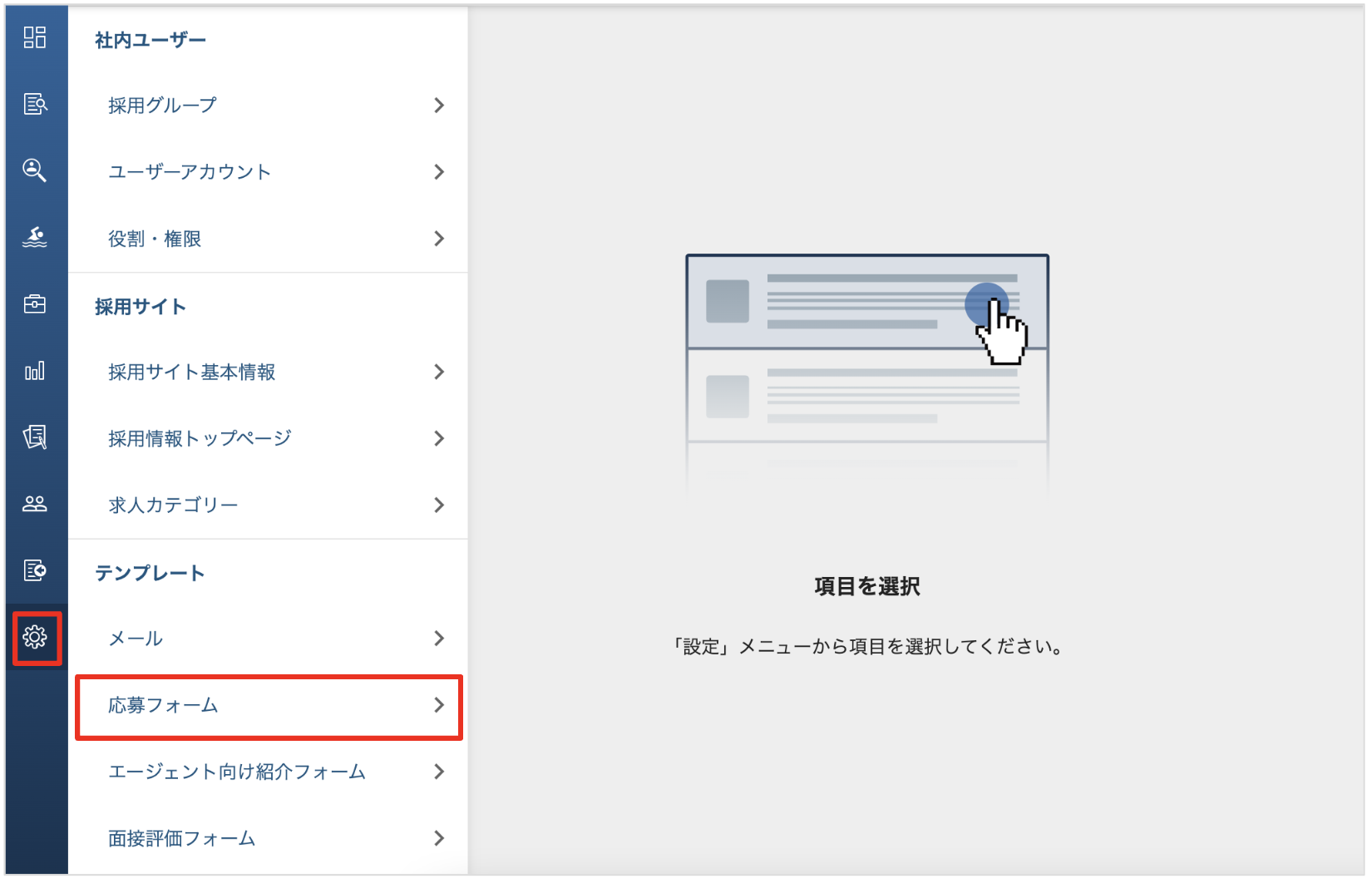The image size is (1372, 883).
Task: Open the メール template entry
Action: click(x=268, y=639)
